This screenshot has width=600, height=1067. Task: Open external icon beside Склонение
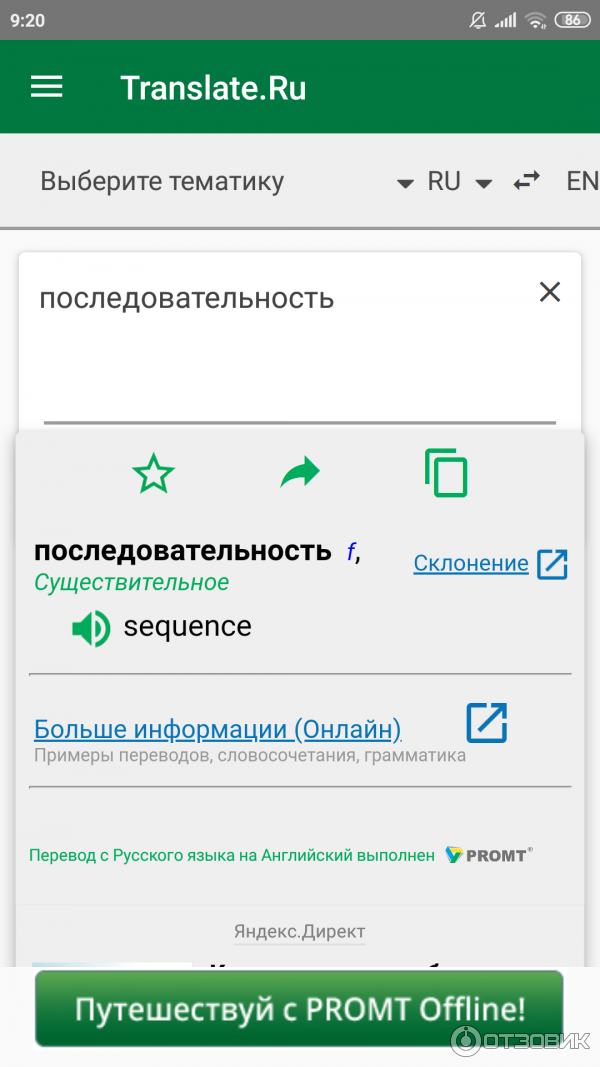(552, 564)
